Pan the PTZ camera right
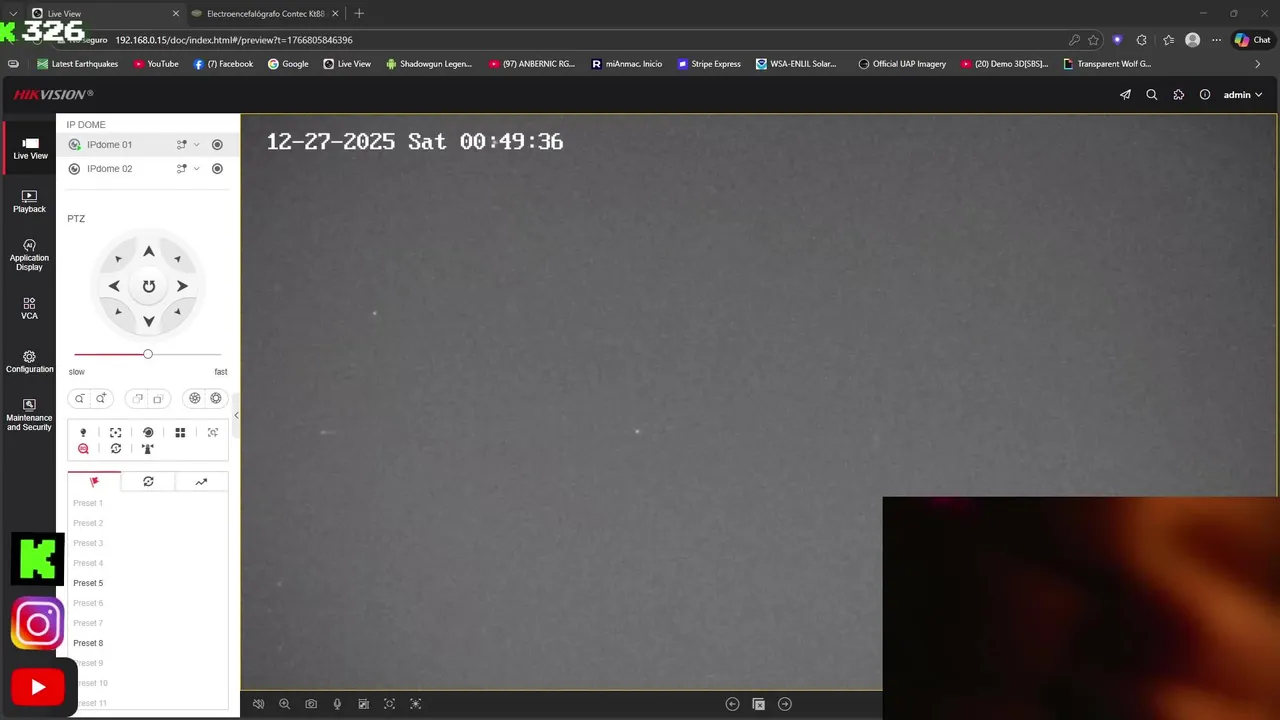 [182, 286]
